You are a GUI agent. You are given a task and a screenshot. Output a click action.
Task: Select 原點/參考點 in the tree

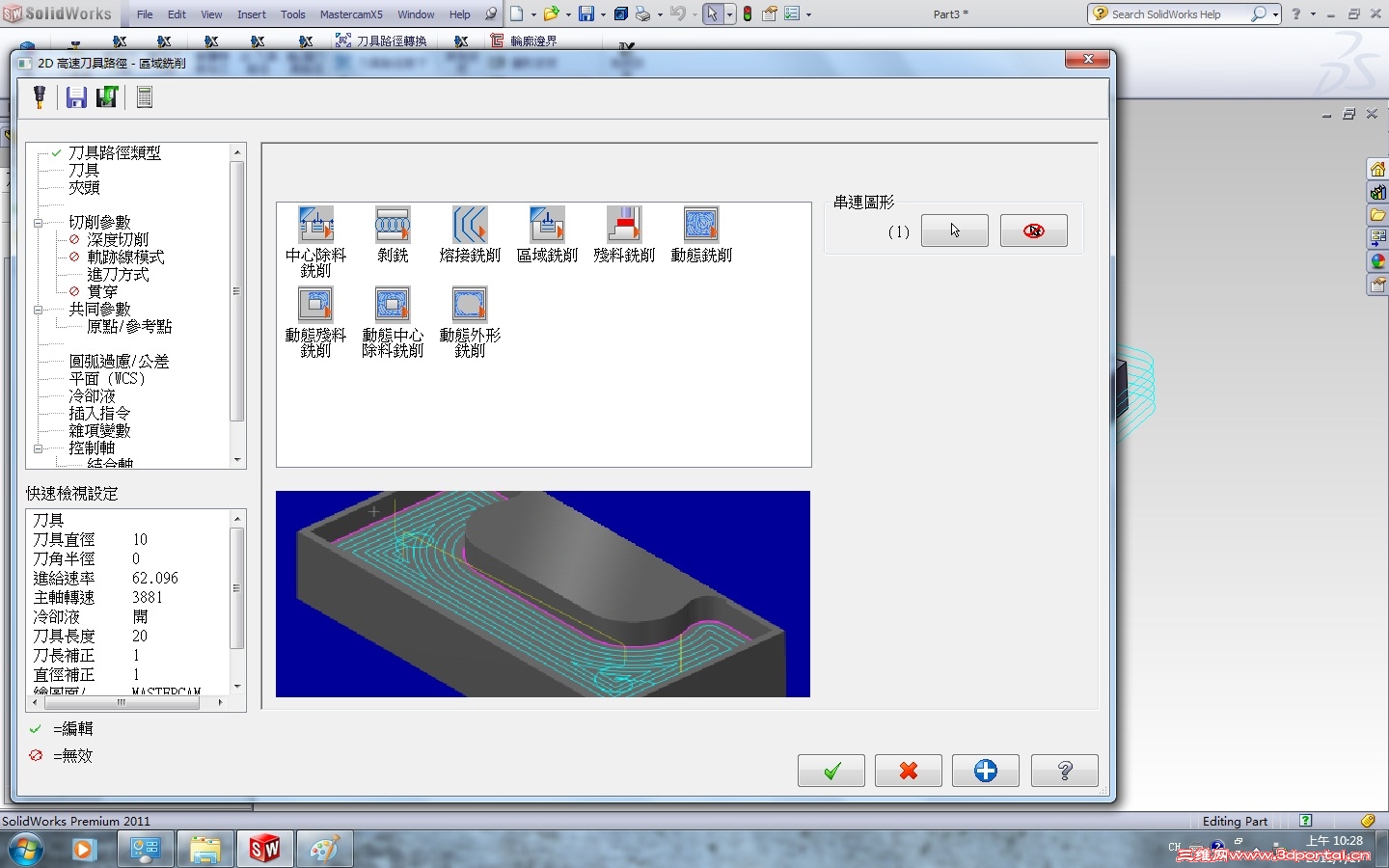point(129,326)
